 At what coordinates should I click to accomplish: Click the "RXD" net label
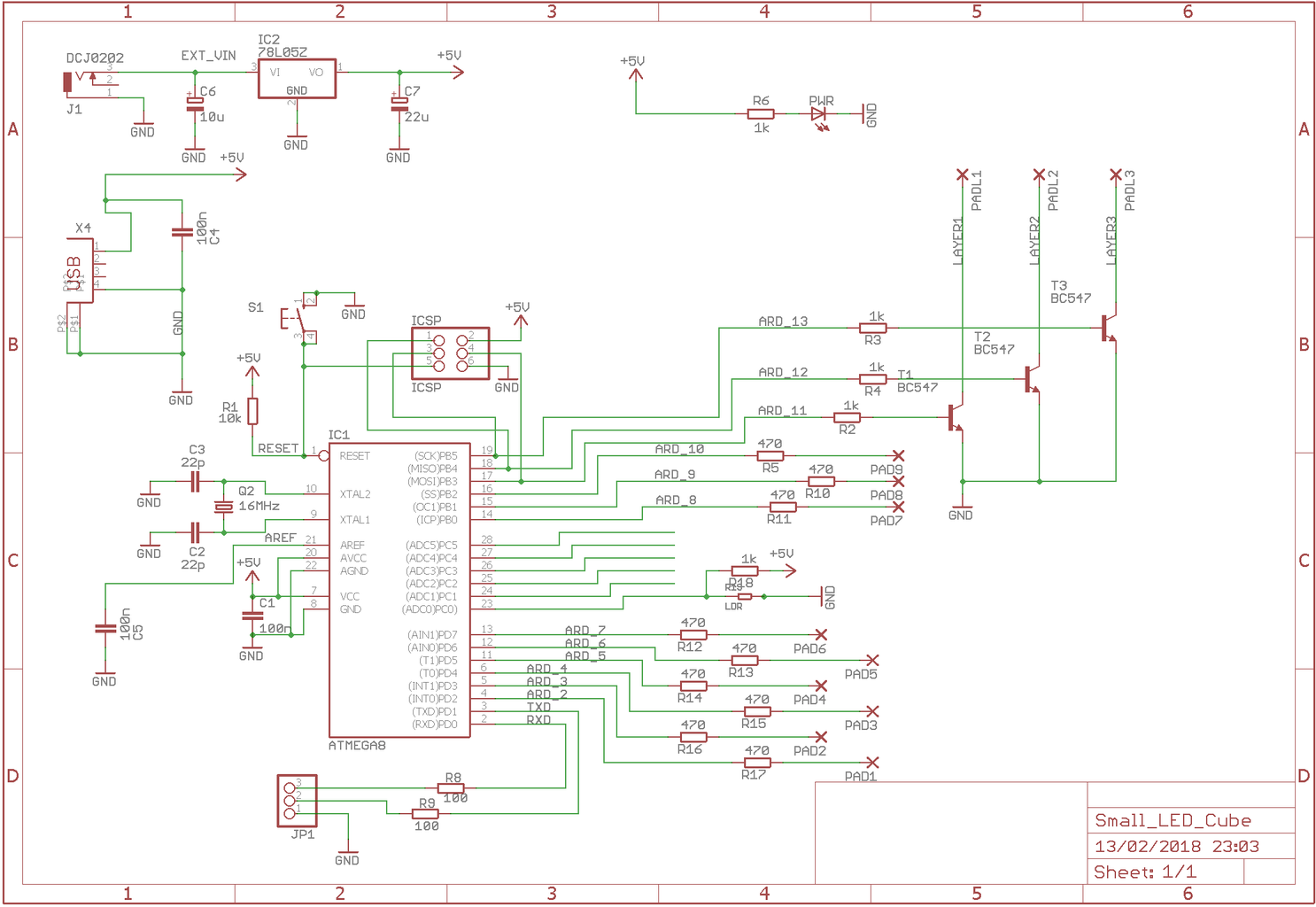click(538, 720)
